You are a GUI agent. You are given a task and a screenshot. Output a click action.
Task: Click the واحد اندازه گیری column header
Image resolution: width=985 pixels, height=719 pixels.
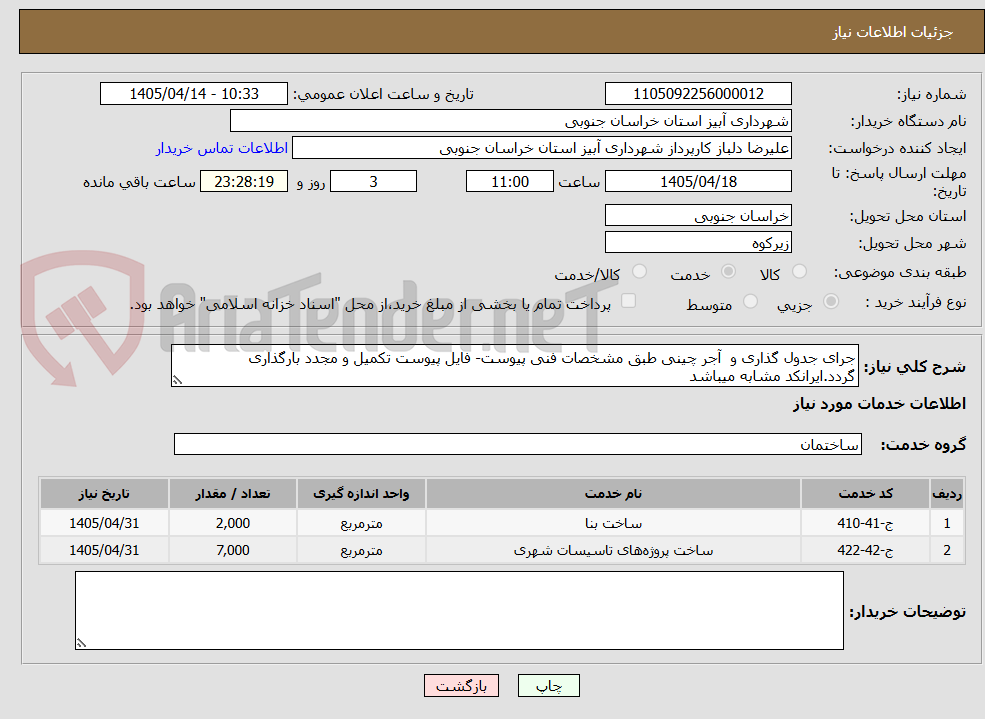[x=361, y=494]
